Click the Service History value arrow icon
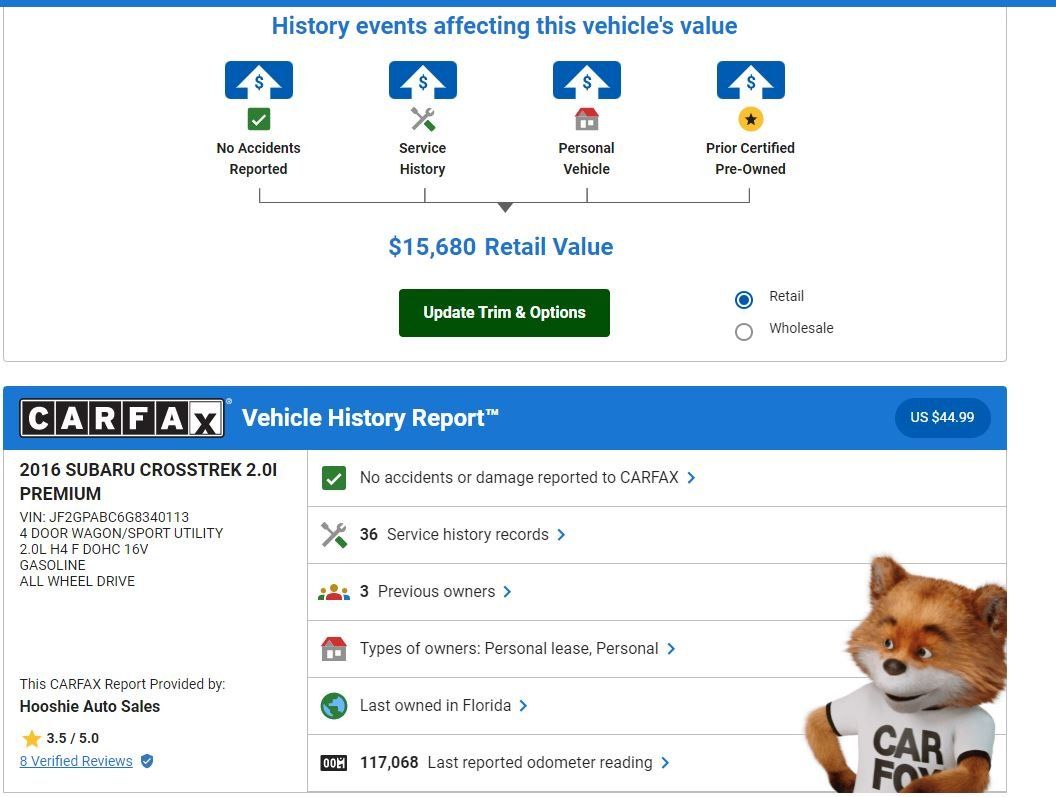The image size is (1056, 797). [x=423, y=80]
